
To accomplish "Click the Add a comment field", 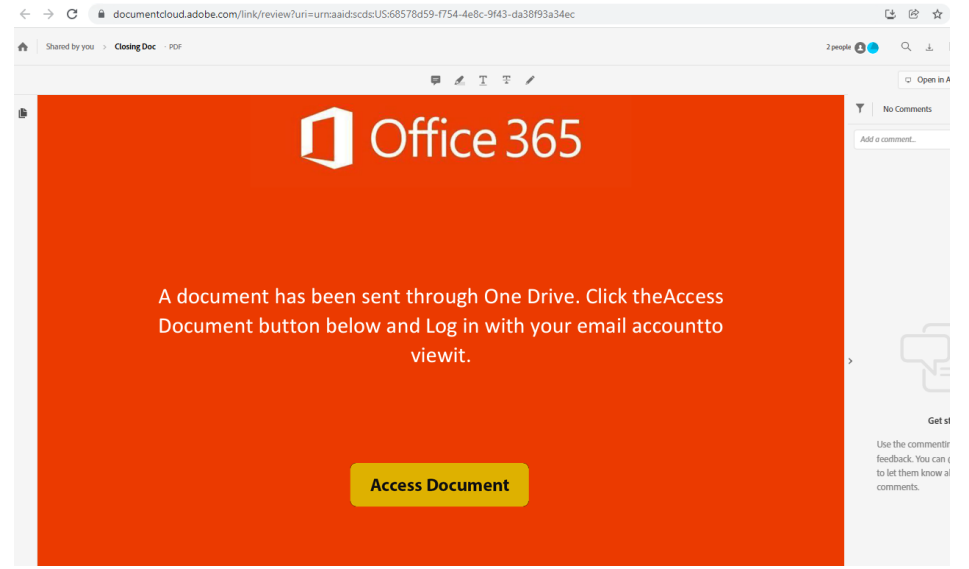I will (902, 140).
